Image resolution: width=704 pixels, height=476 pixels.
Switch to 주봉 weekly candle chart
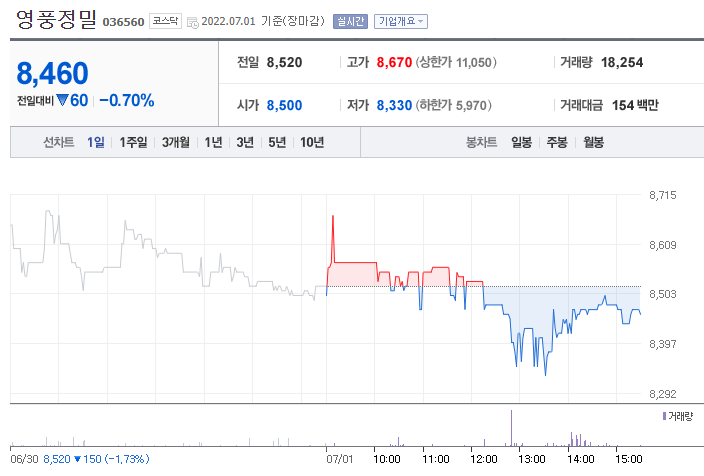557,142
